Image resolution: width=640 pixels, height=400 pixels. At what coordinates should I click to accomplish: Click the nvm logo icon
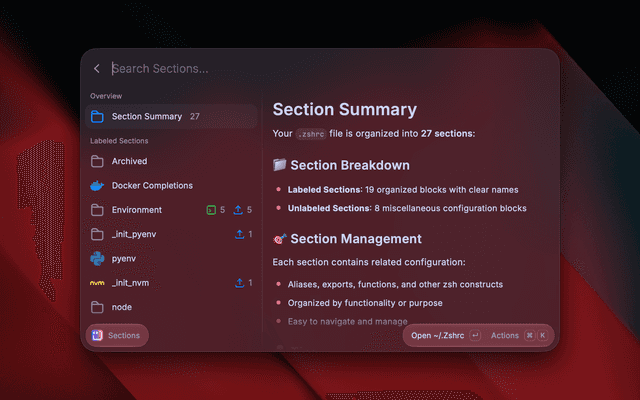(x=97, y=283)
